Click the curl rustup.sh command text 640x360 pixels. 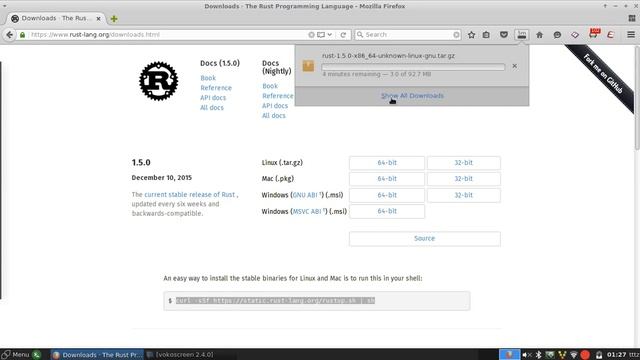pyautogui.click(x=275, y=301)
